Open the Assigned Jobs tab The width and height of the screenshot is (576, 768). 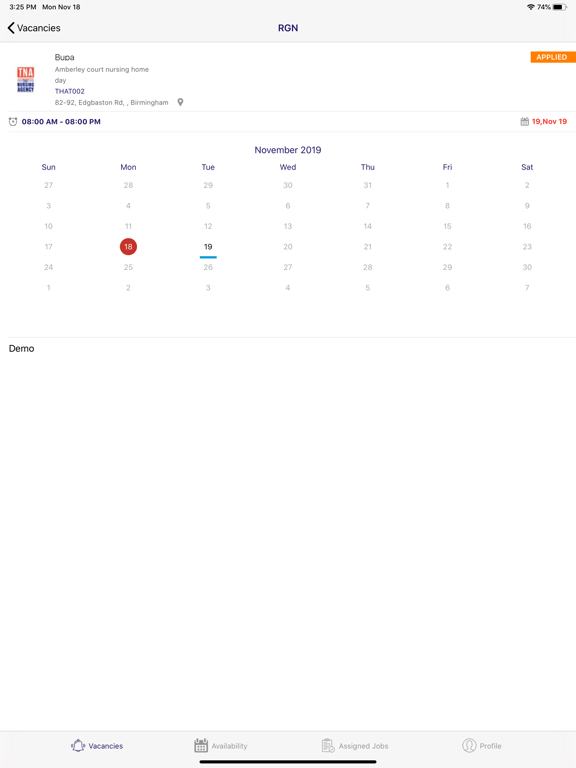tap(355, 746)
